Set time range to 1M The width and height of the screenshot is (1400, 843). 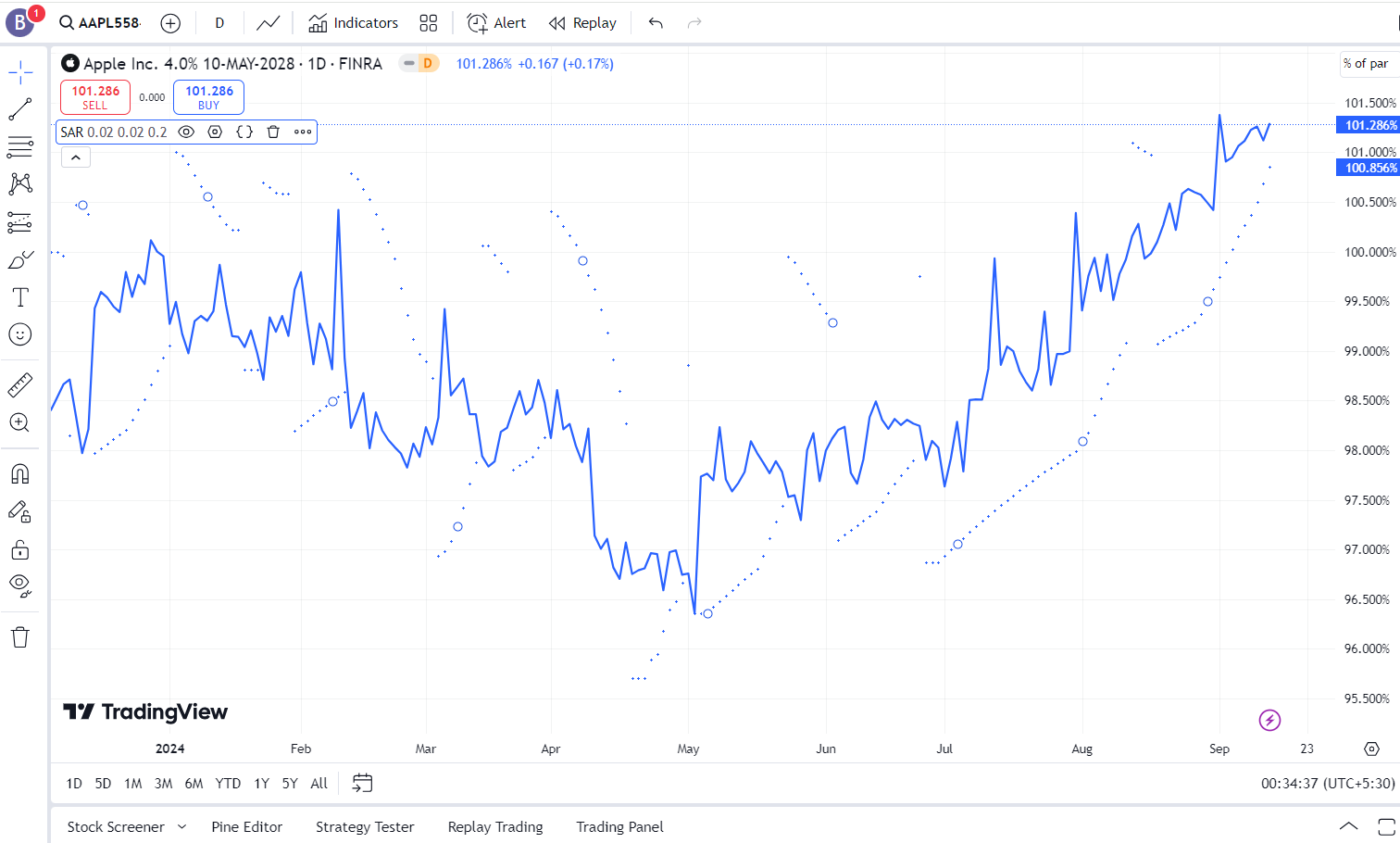tap(133, 784)
